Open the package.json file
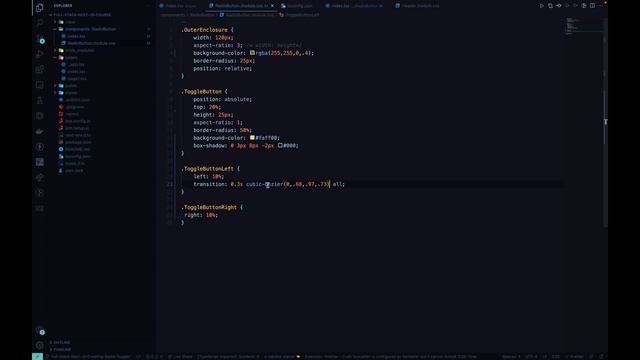Image resolution: width=640 pixels, height=360 pixels. click(78, 142)
